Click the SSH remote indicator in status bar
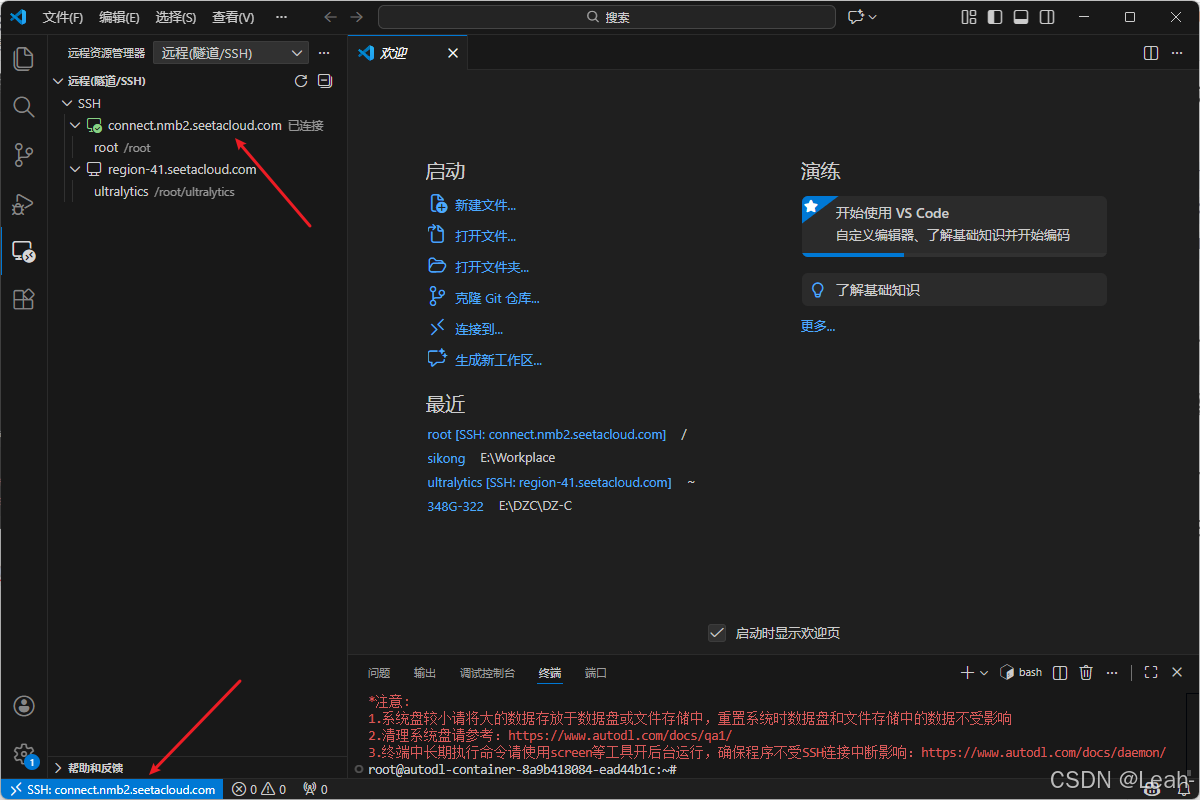1200x800 pixels. (110, 789)
